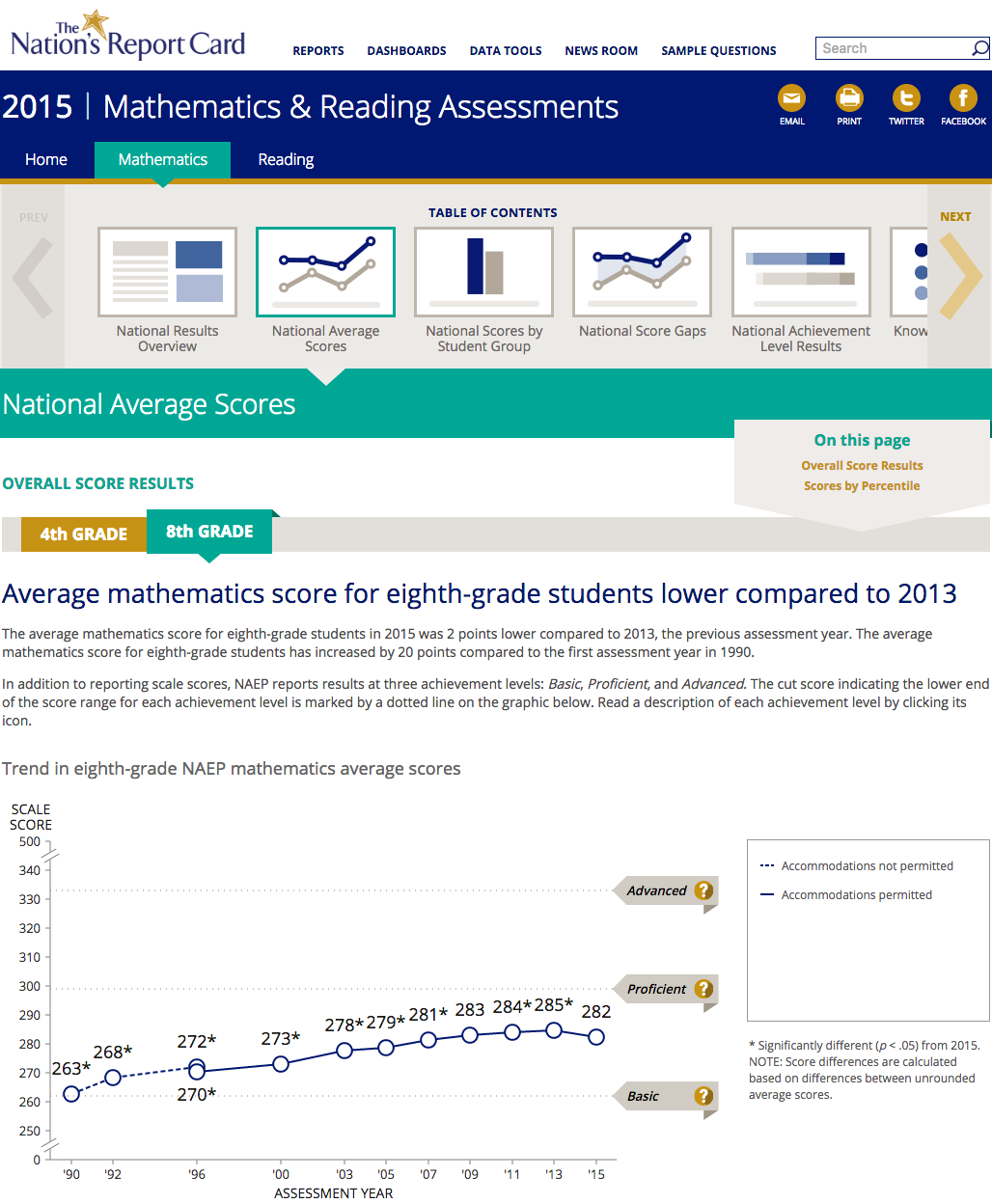
Task: Click the 2009 data point labeled 283
Action: (470, 1035)
